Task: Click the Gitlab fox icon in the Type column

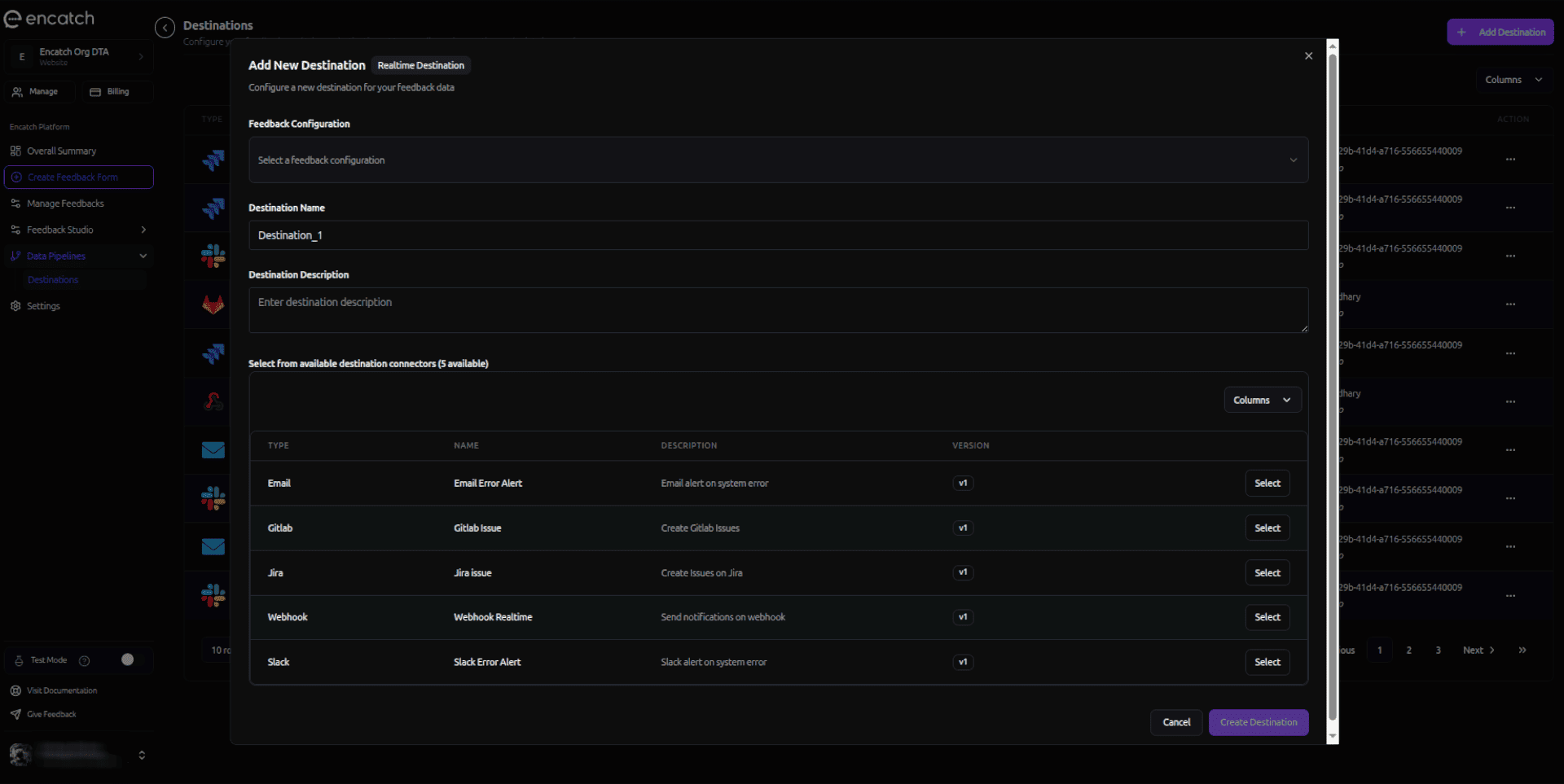Action: coord(212,305)
